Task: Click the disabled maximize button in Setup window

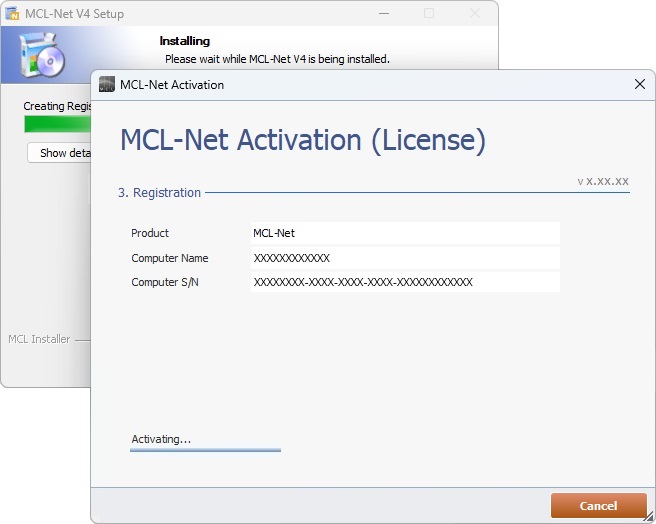Action: tap(429, 13)
